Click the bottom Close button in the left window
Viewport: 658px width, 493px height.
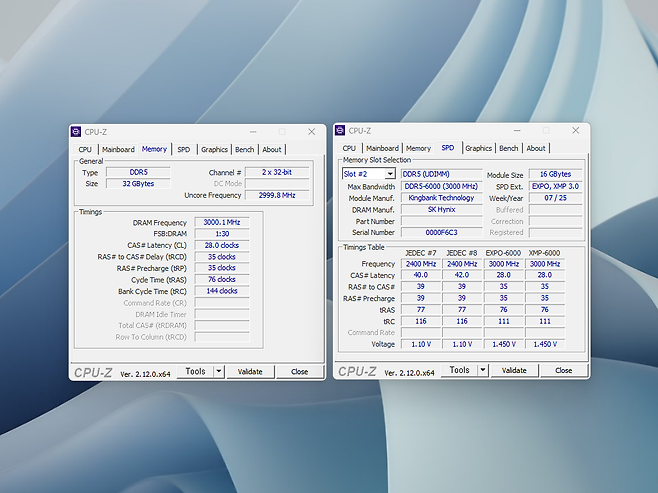[299, 371]
